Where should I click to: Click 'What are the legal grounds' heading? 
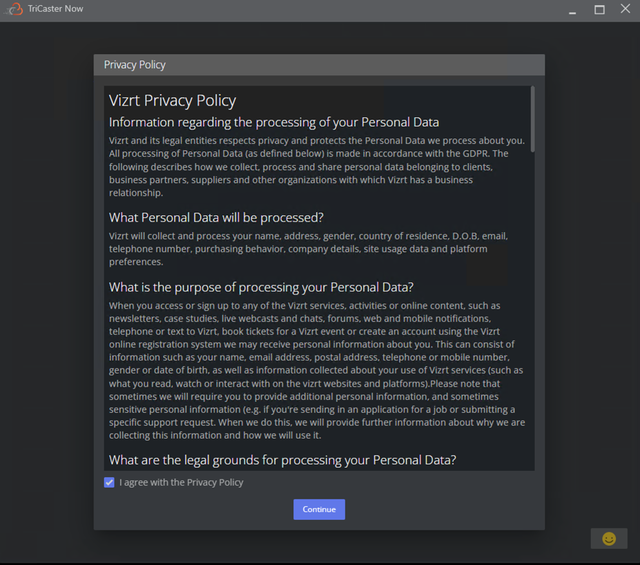click(x=282, y=460)
